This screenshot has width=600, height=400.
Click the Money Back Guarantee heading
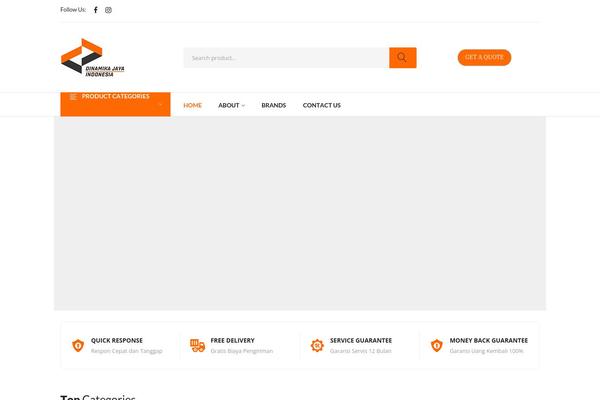(x=489, y=340)
